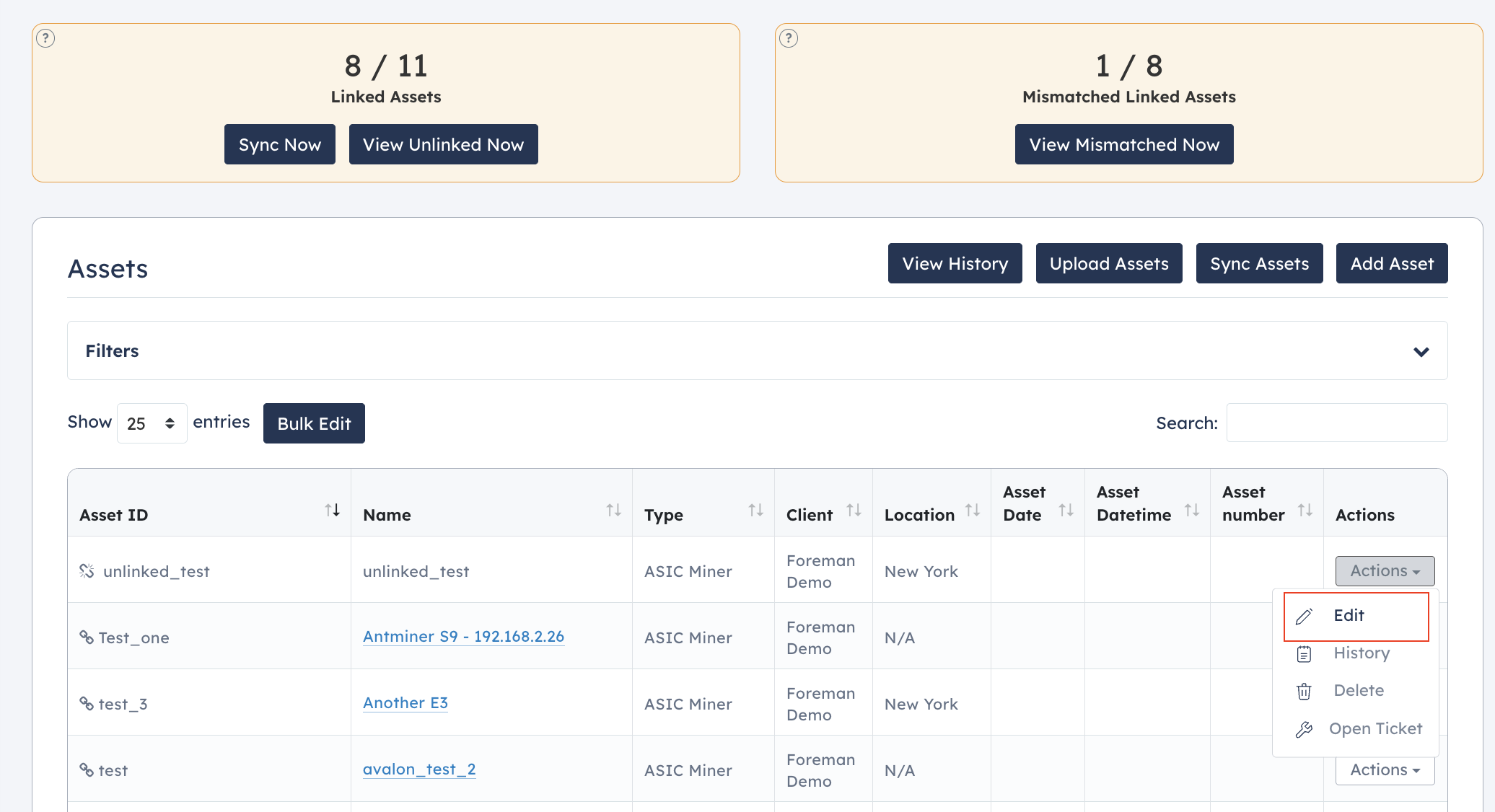This screenshot has width=1495, height=812.
Task: Click Add Asset button
Action: [x=1392, y=263]
